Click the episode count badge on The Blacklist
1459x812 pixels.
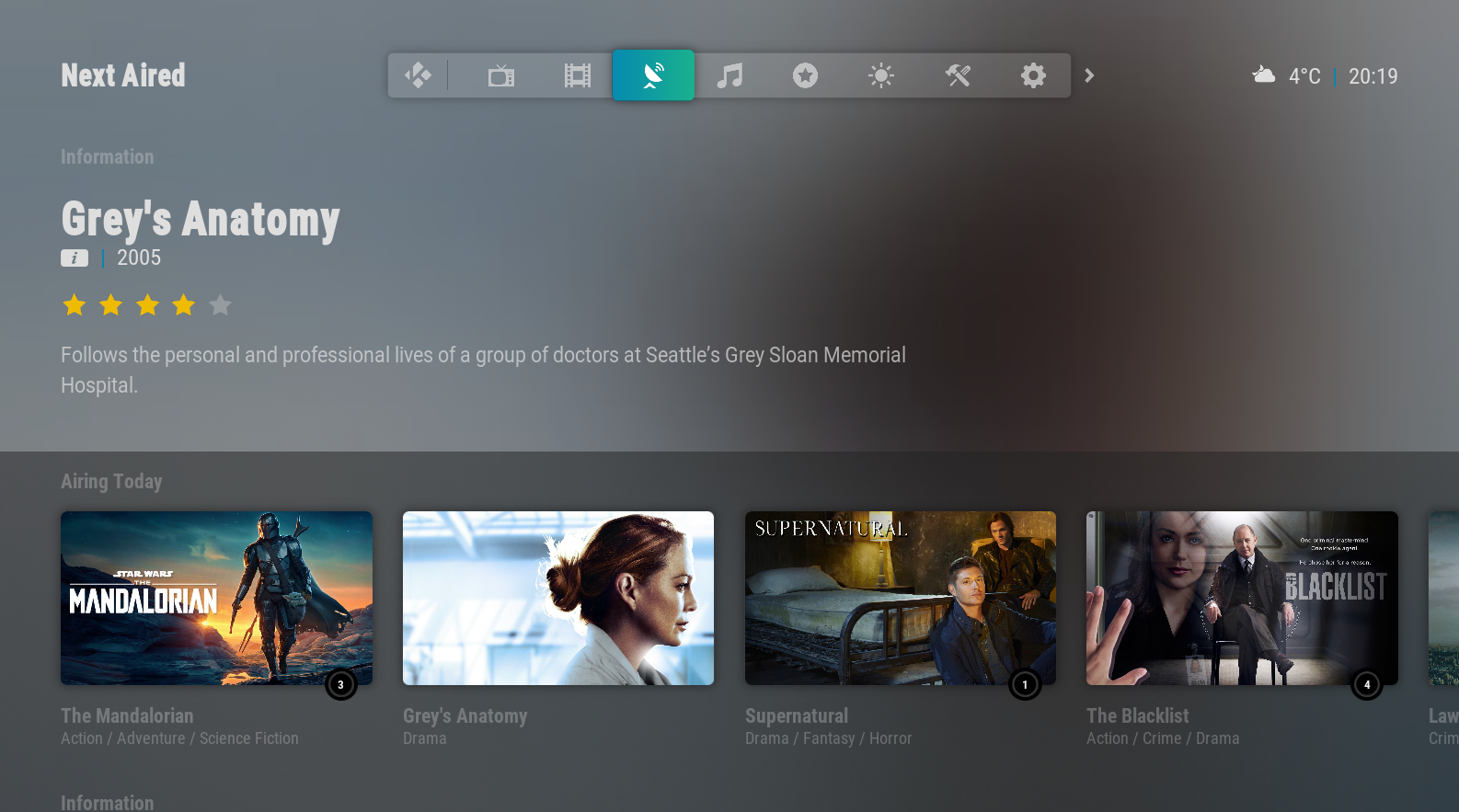(x=1367, y=684)
